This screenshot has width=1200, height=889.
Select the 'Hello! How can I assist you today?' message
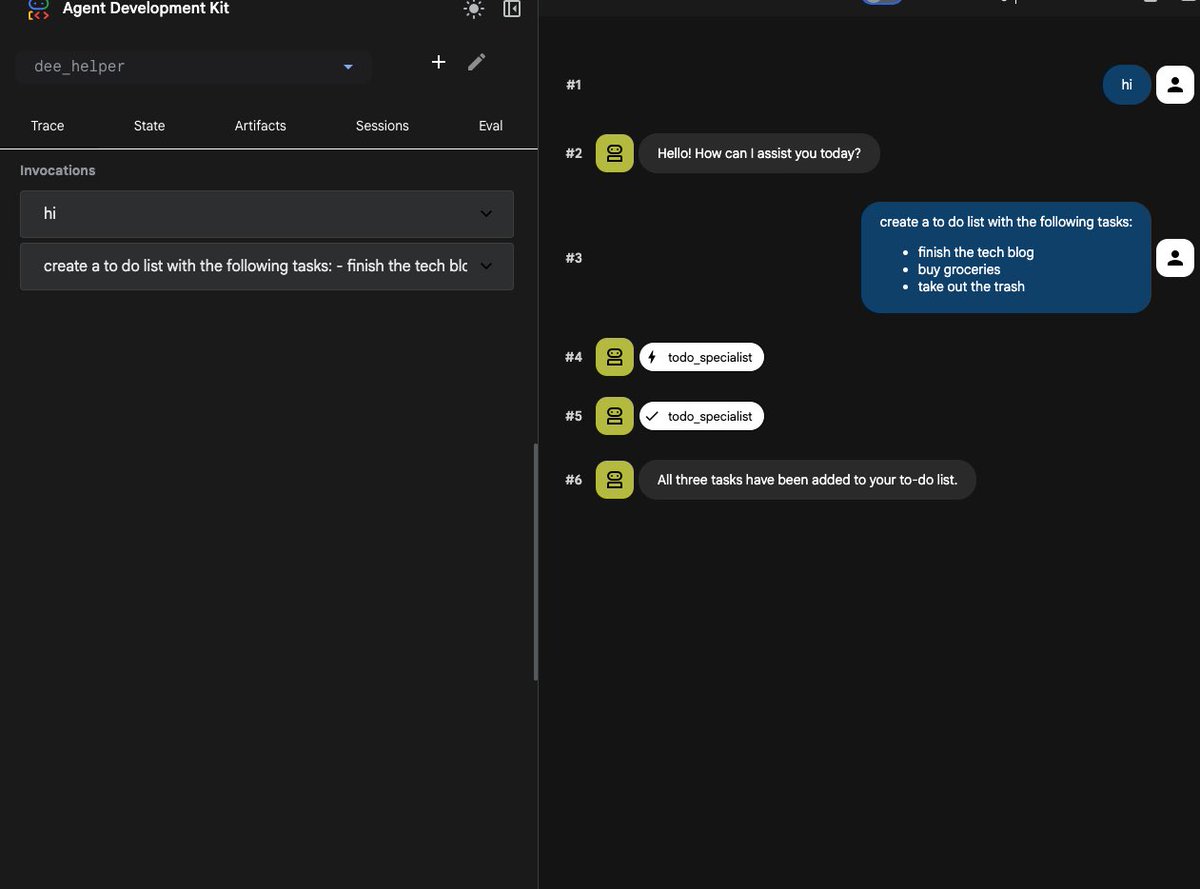tap(759, 153)
